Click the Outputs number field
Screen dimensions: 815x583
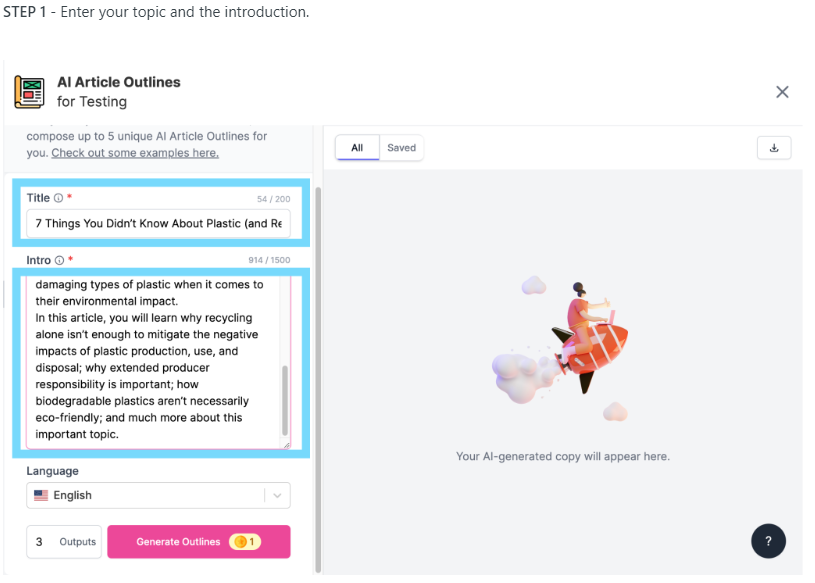tap(40, 542)
